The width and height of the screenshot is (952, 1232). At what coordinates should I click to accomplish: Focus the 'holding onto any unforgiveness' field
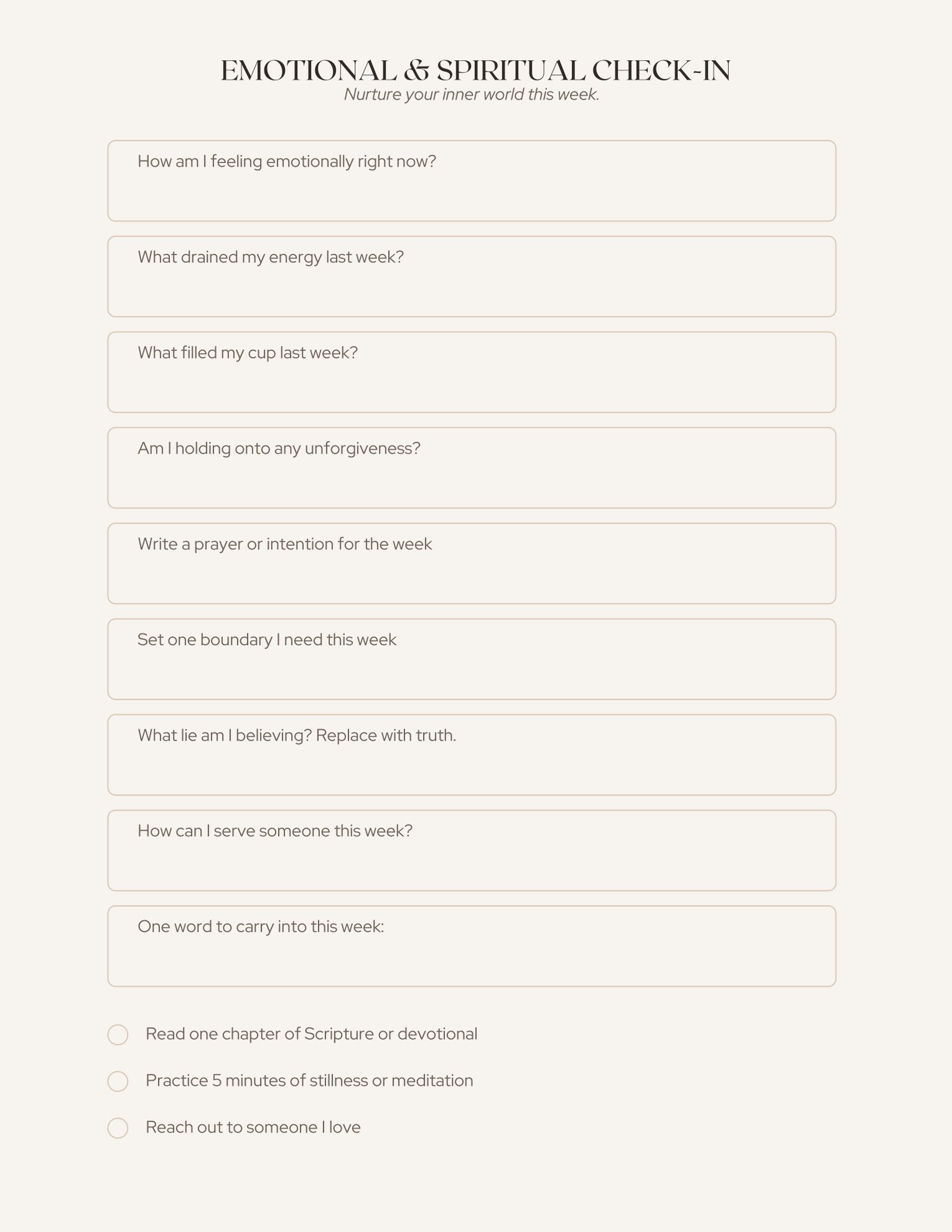click(472, 468)
